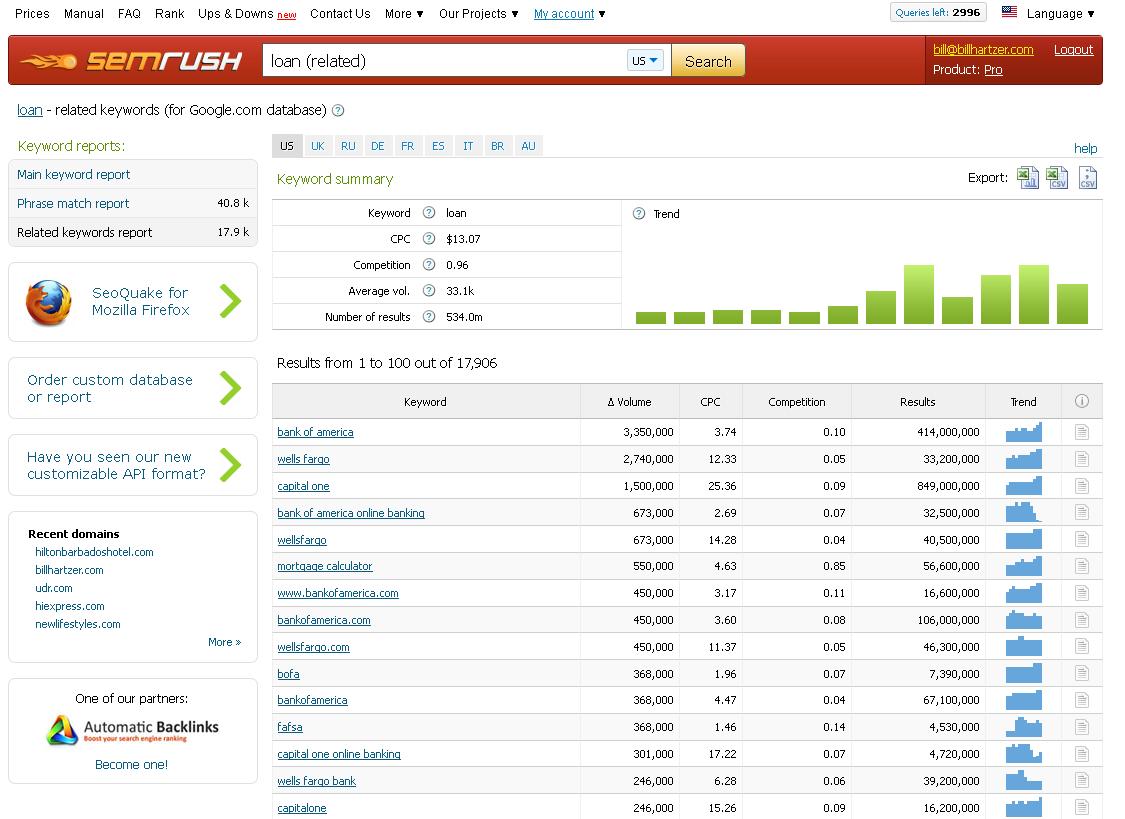
Task: Open page icon for bank of america row
Action: [1082, 432]
